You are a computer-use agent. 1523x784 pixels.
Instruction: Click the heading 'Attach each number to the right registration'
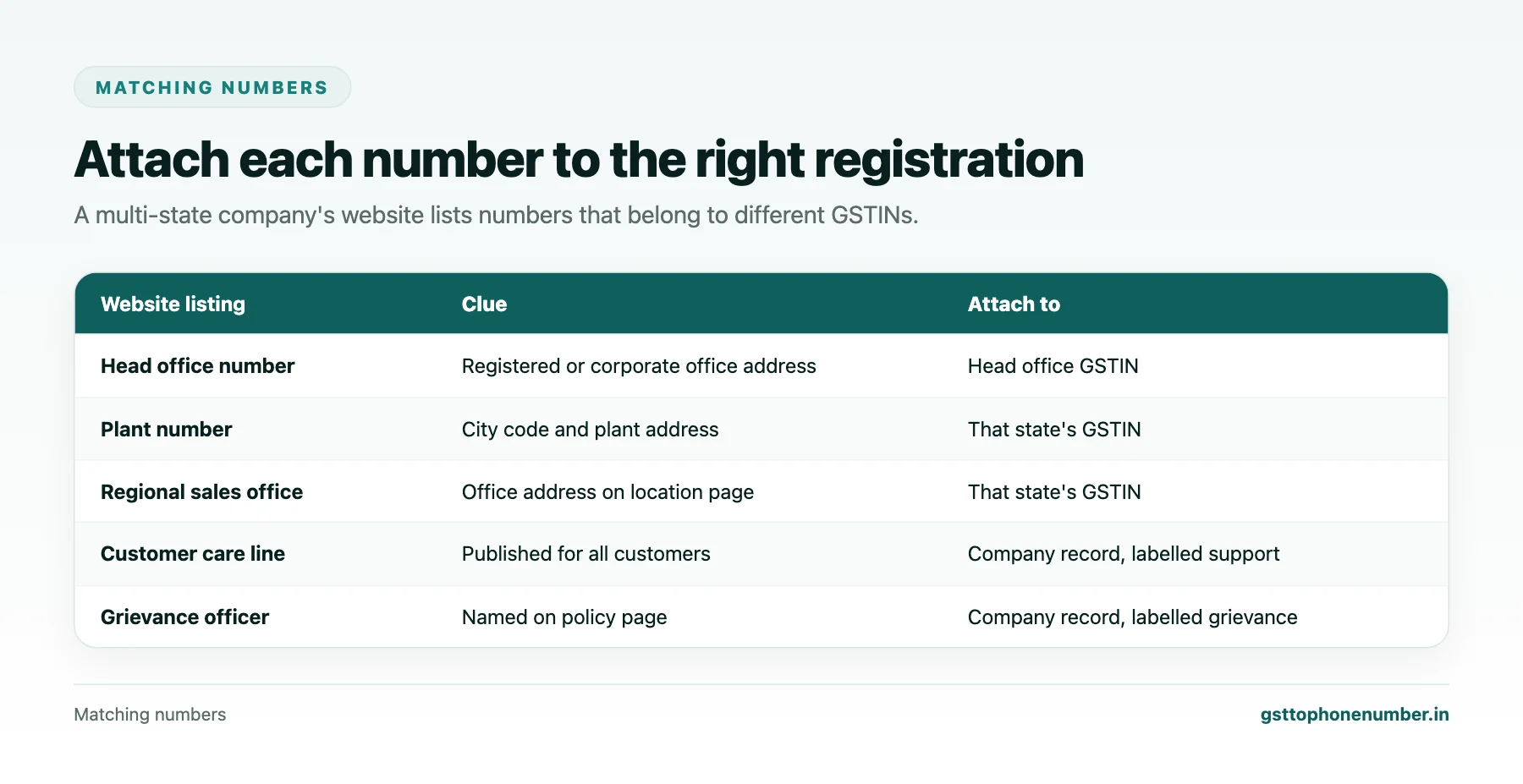pos(579,160)
